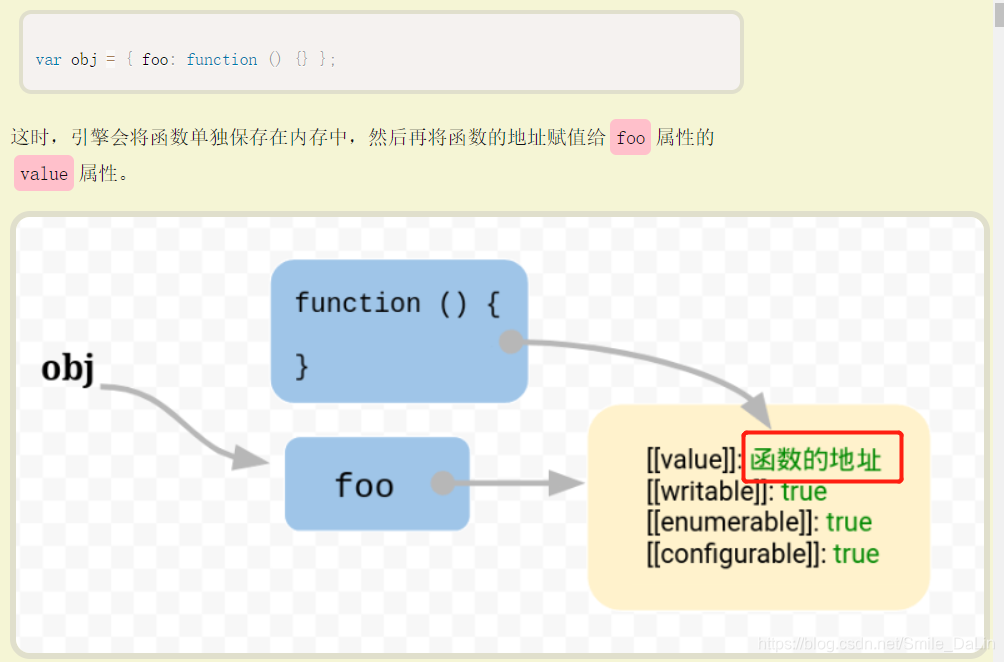Open the memory diagram image

pos(500,435)
